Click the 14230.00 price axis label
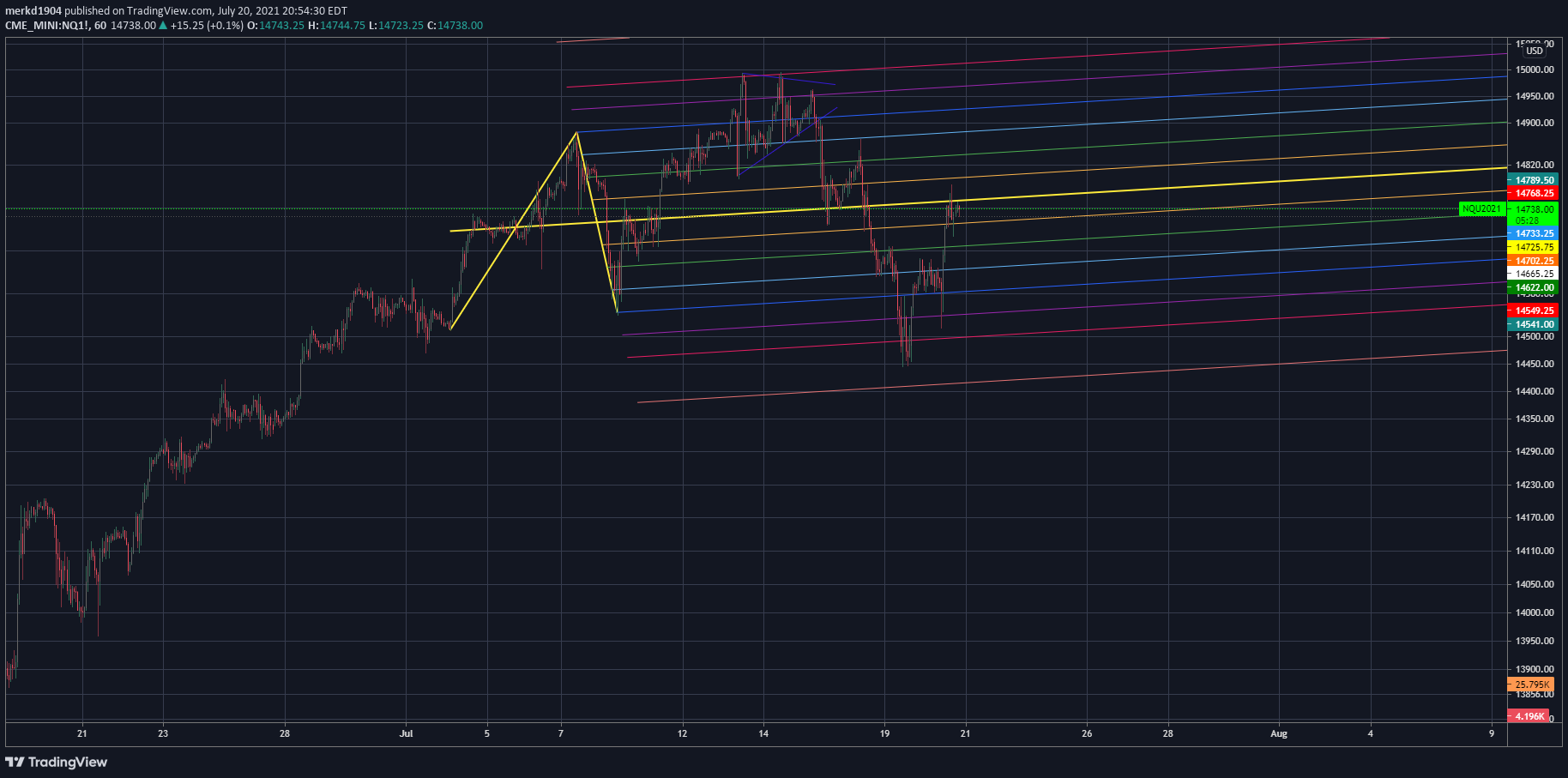This screenshot has height=778, width=1568. (1535, 485)
